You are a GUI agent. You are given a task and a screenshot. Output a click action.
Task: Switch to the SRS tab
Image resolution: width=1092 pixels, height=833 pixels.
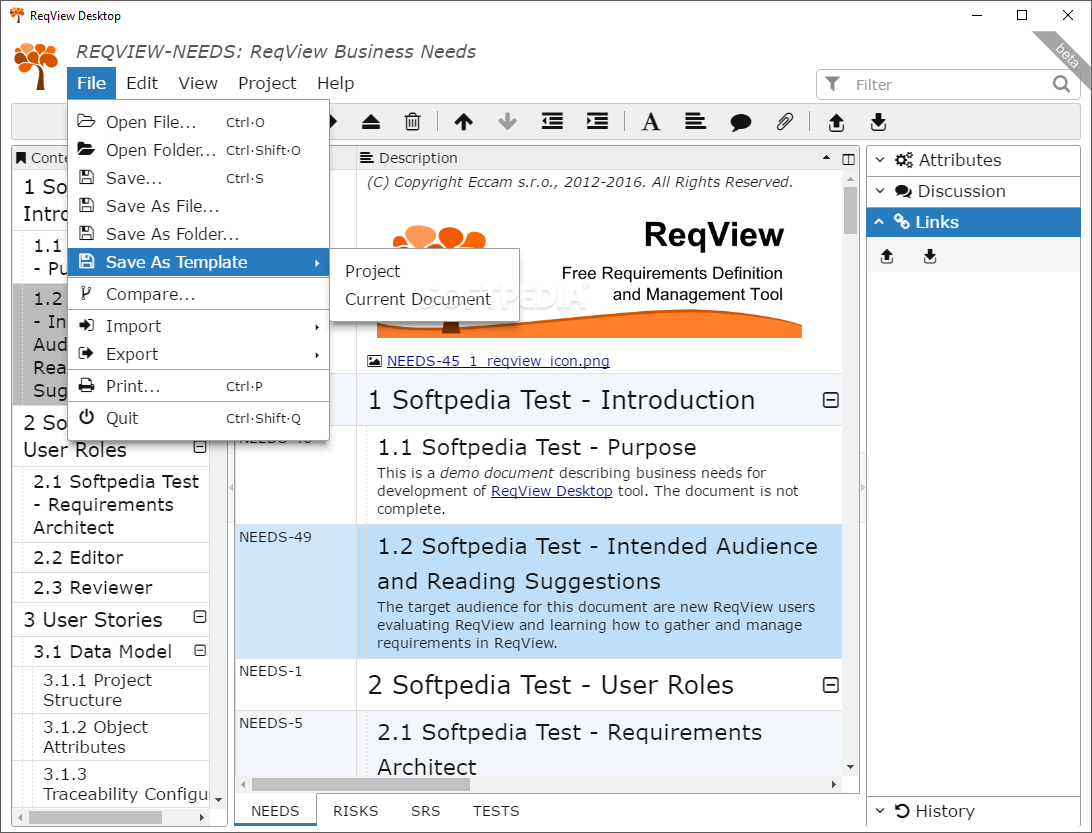coord(426,811)
